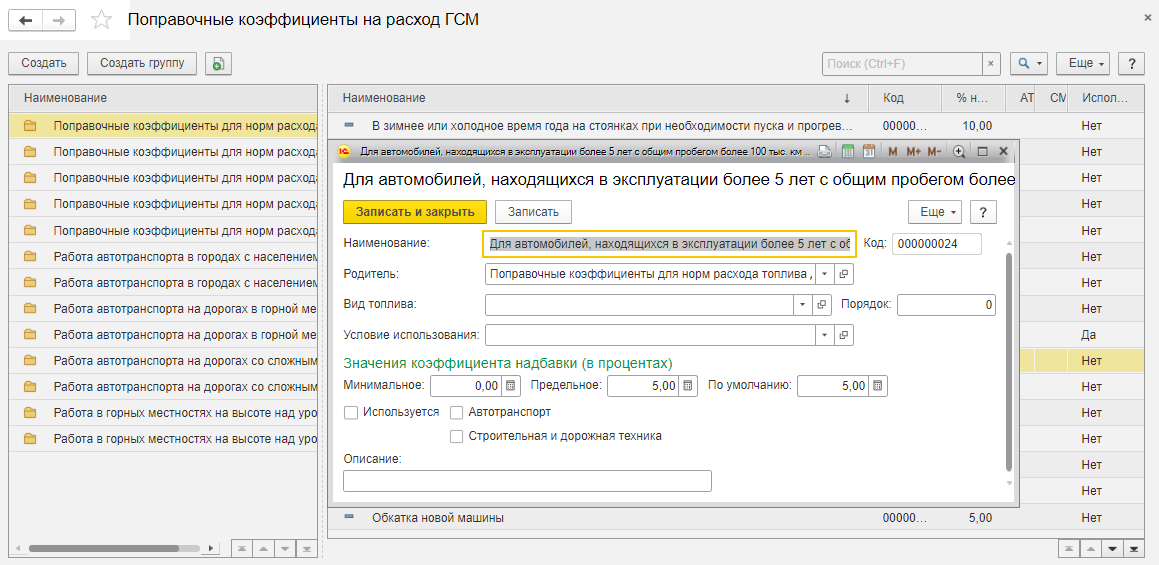Click the Наименование input field in dialog
Viewport: 1159px width, 565px height.
click(670, 244)
